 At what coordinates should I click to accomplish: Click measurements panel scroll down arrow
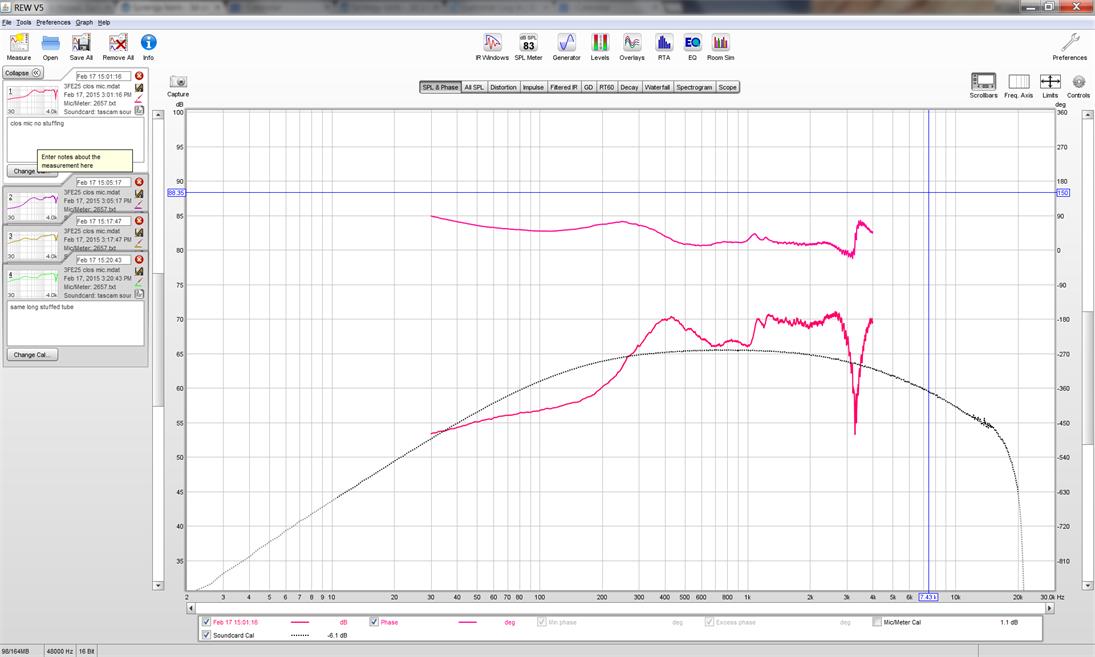tap(159, 585)
